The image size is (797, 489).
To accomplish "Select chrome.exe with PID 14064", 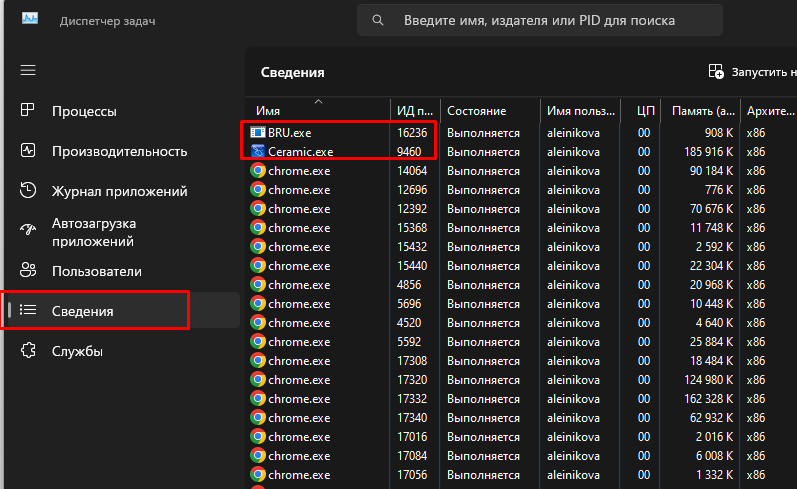I will [523, 171].
